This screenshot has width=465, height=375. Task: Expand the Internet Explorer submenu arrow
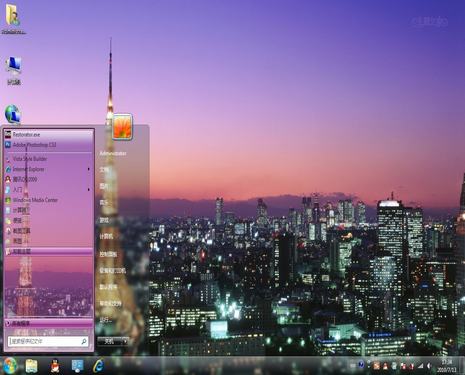pyautogui.click(x=89, y=169)
